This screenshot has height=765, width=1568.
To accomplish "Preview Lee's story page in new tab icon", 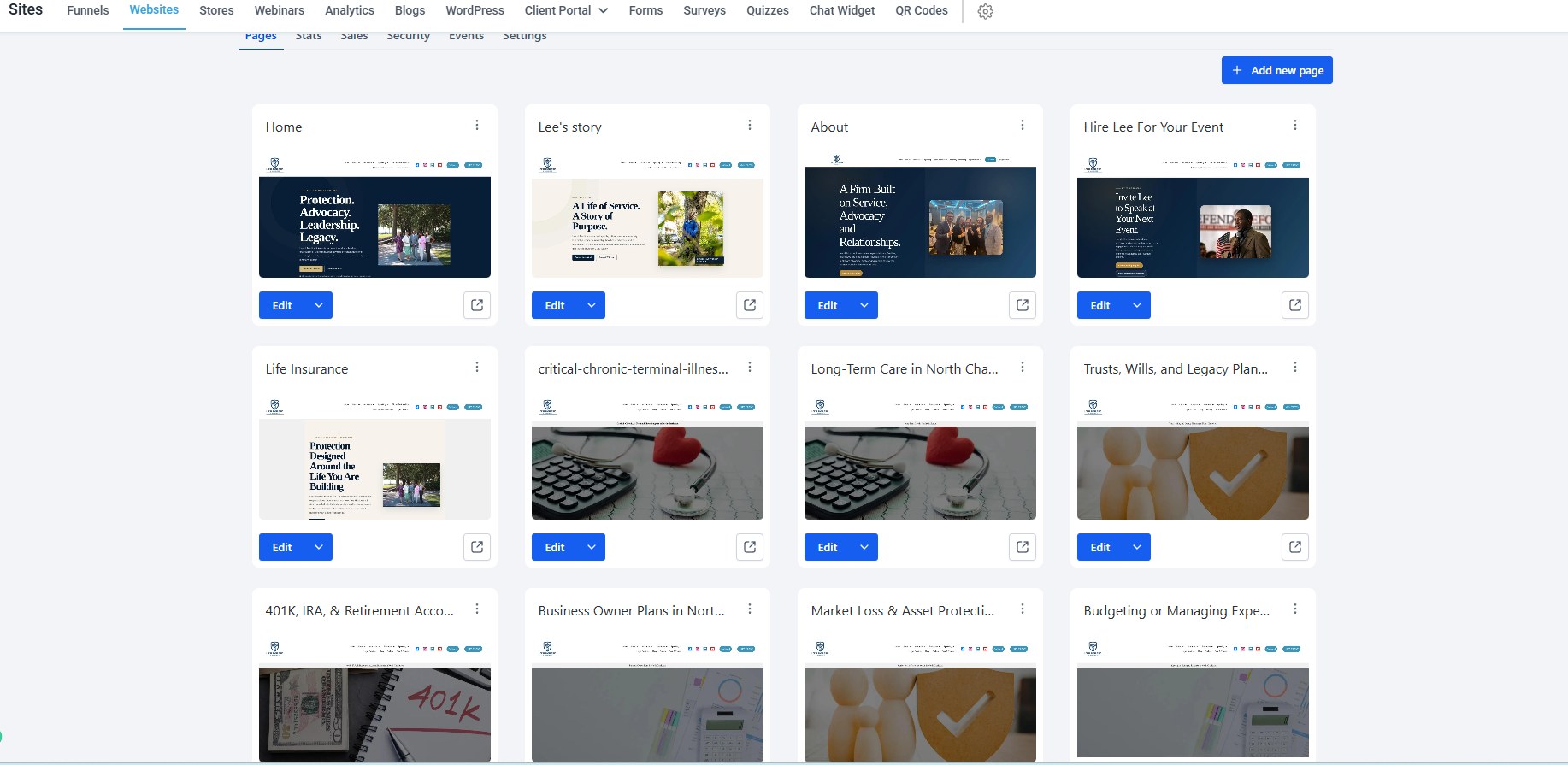I will tap(750, 305).
